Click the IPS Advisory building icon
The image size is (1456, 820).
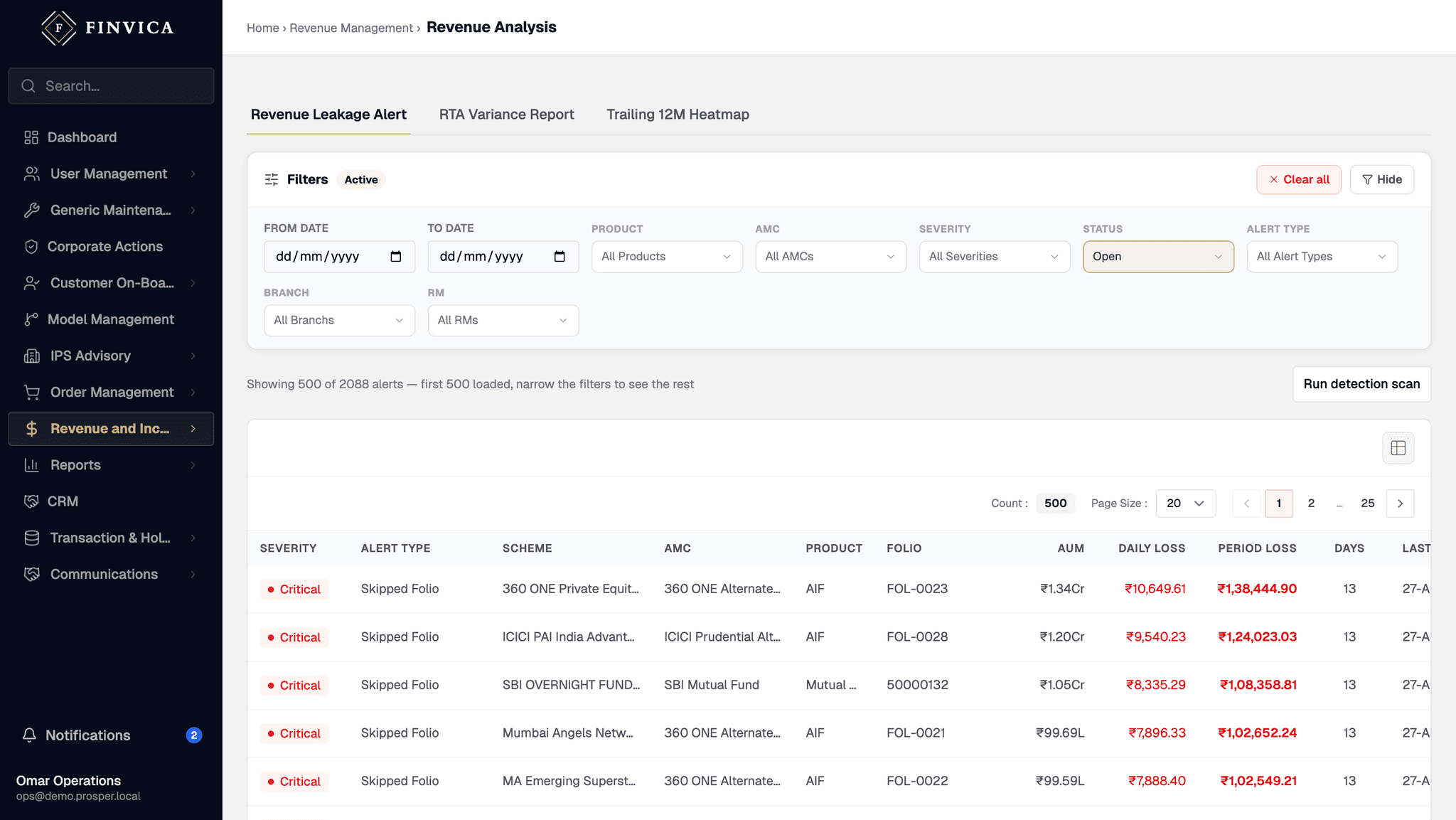point(31,356)
